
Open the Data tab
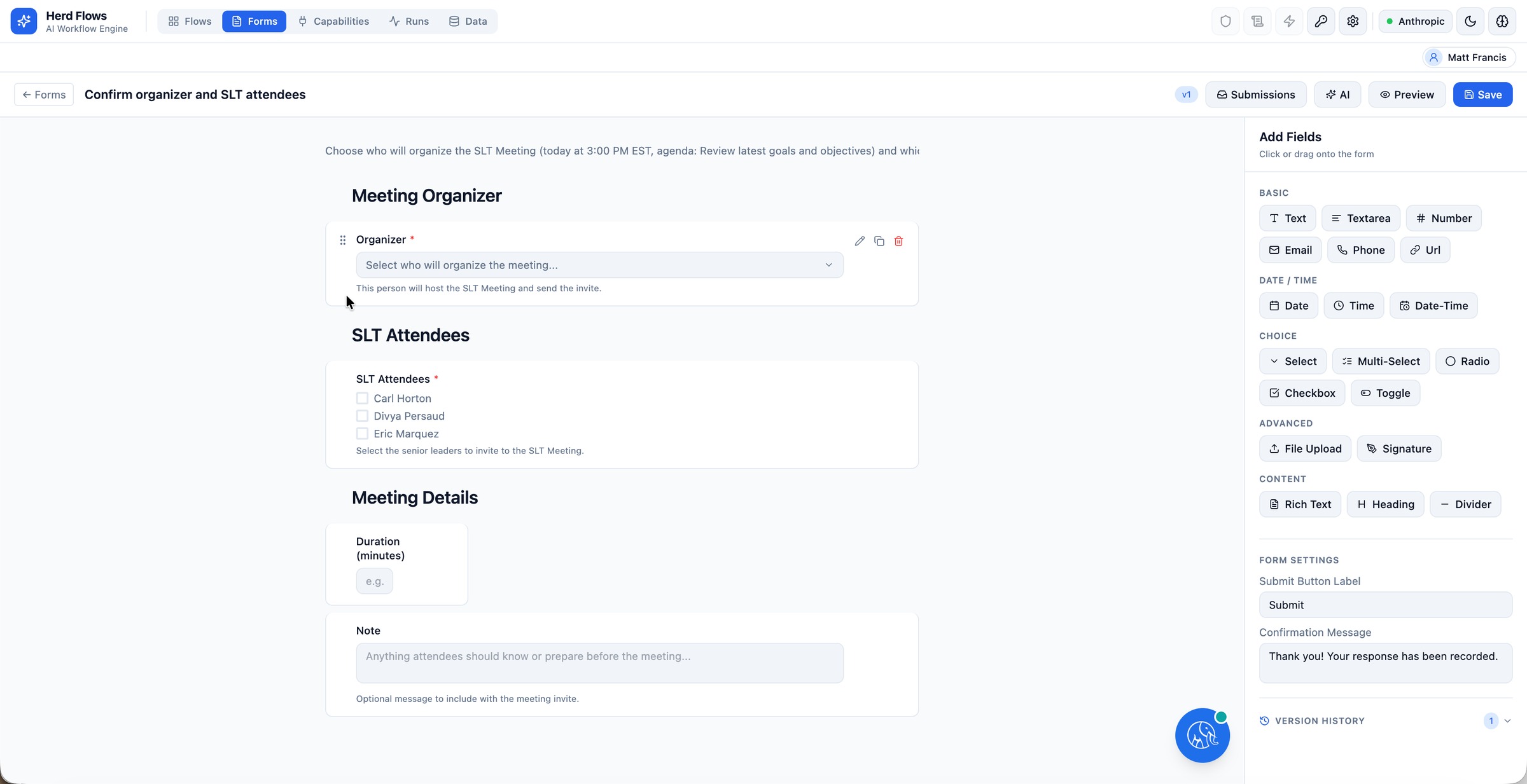(468, 22)
